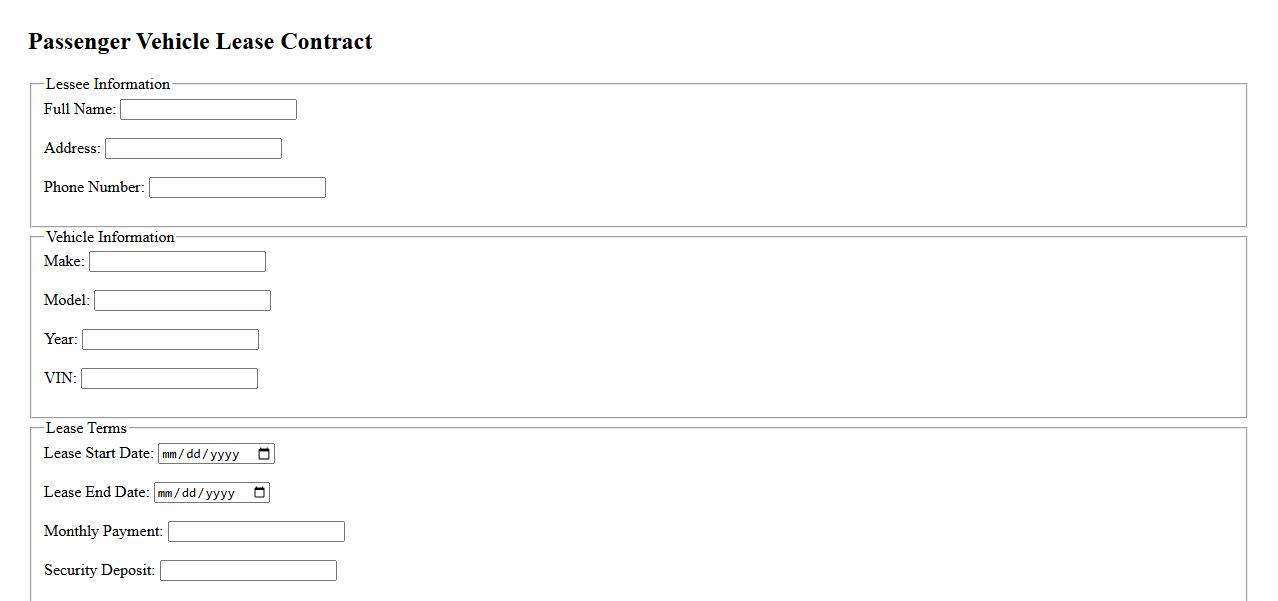The height and width of the screenshot is (601, 1278).
Task: Select the month segment of Lease End Date
Action: pyautogui.click(x=164, y=493)
